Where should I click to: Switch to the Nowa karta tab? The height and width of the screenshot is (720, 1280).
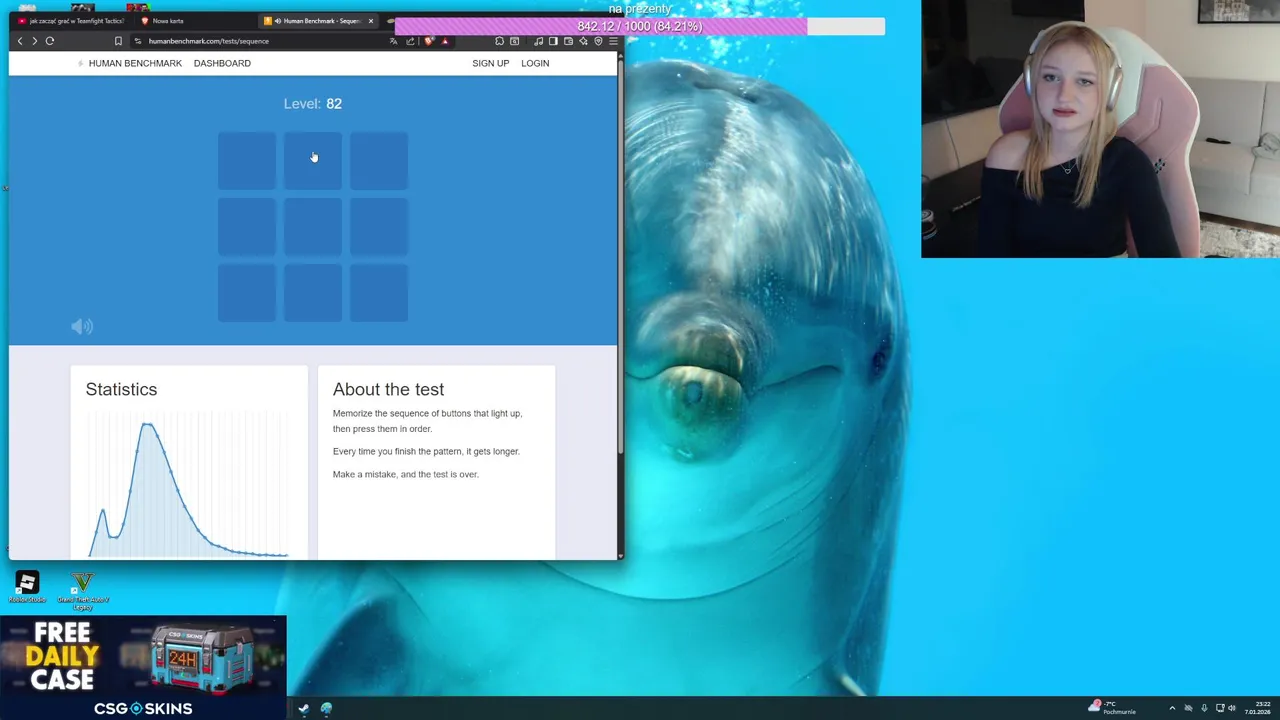195,20
